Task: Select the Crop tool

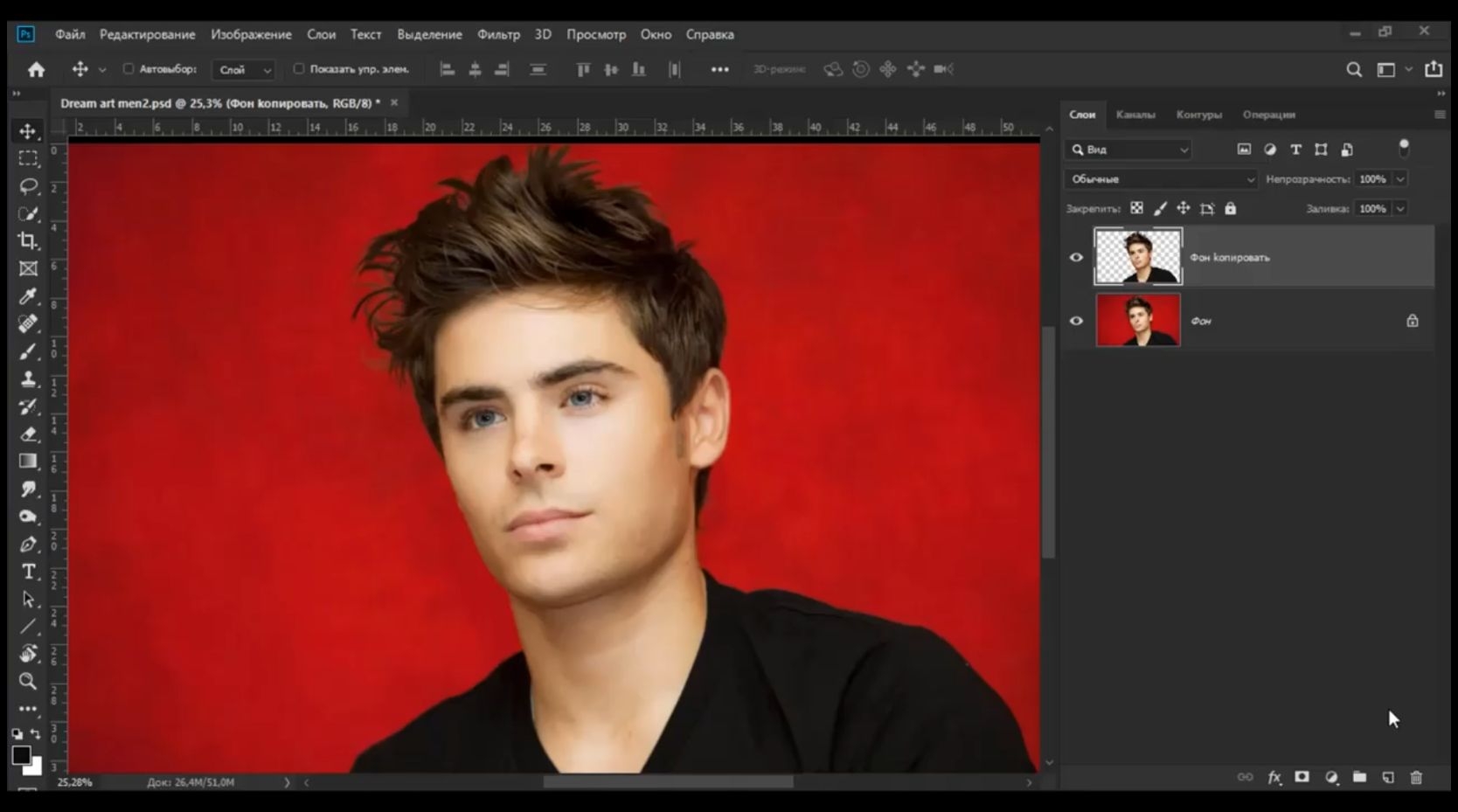Action: coord(28,240)
